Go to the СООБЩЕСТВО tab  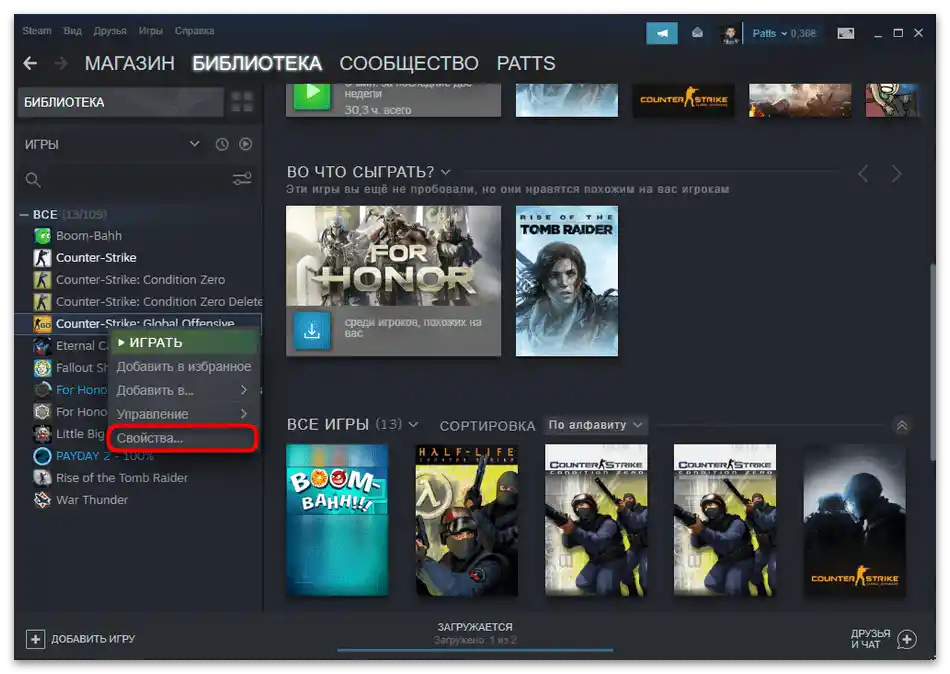pyautogui.click(x=409, y=63)
